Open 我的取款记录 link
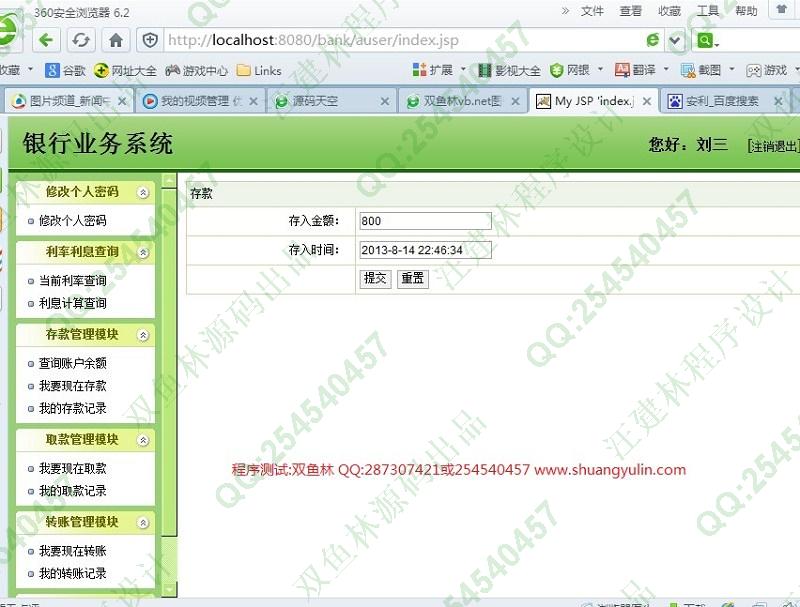The height and width of the screenshot is (607, 800). coord(72,491)
